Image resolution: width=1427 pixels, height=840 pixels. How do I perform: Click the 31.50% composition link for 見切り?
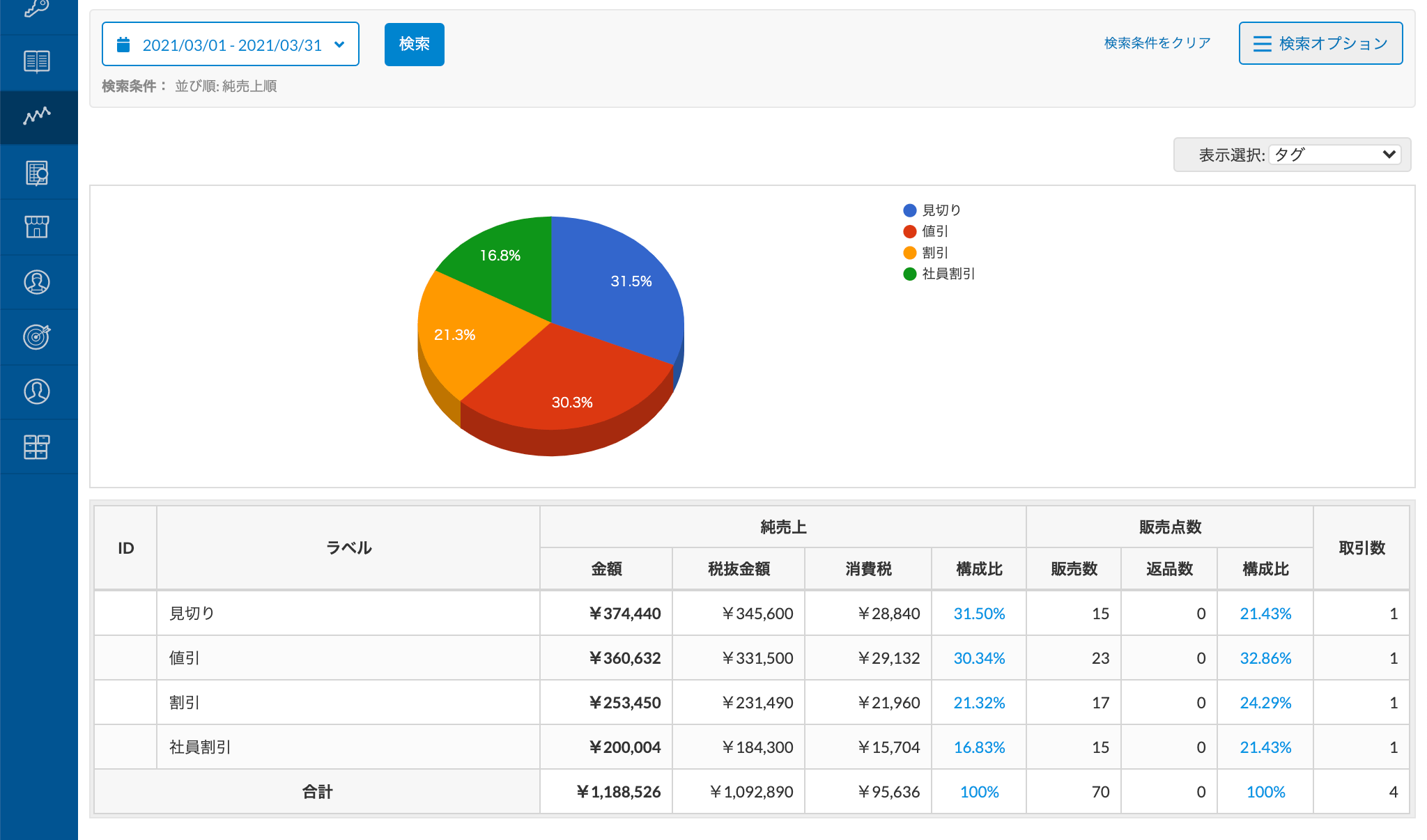point(978,614)
